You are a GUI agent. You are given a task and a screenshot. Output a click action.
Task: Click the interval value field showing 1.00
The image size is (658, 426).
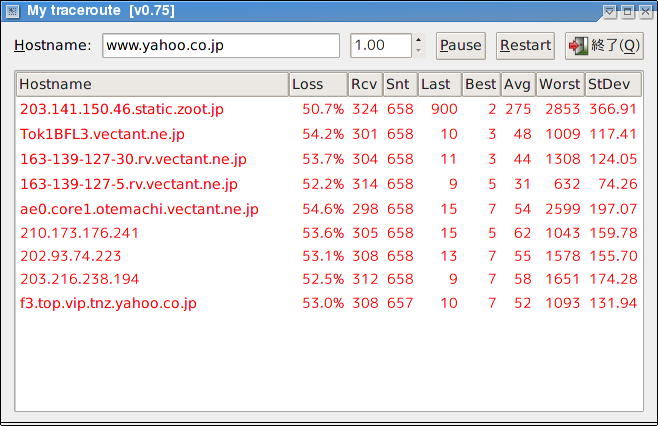(x=381, y=46)
